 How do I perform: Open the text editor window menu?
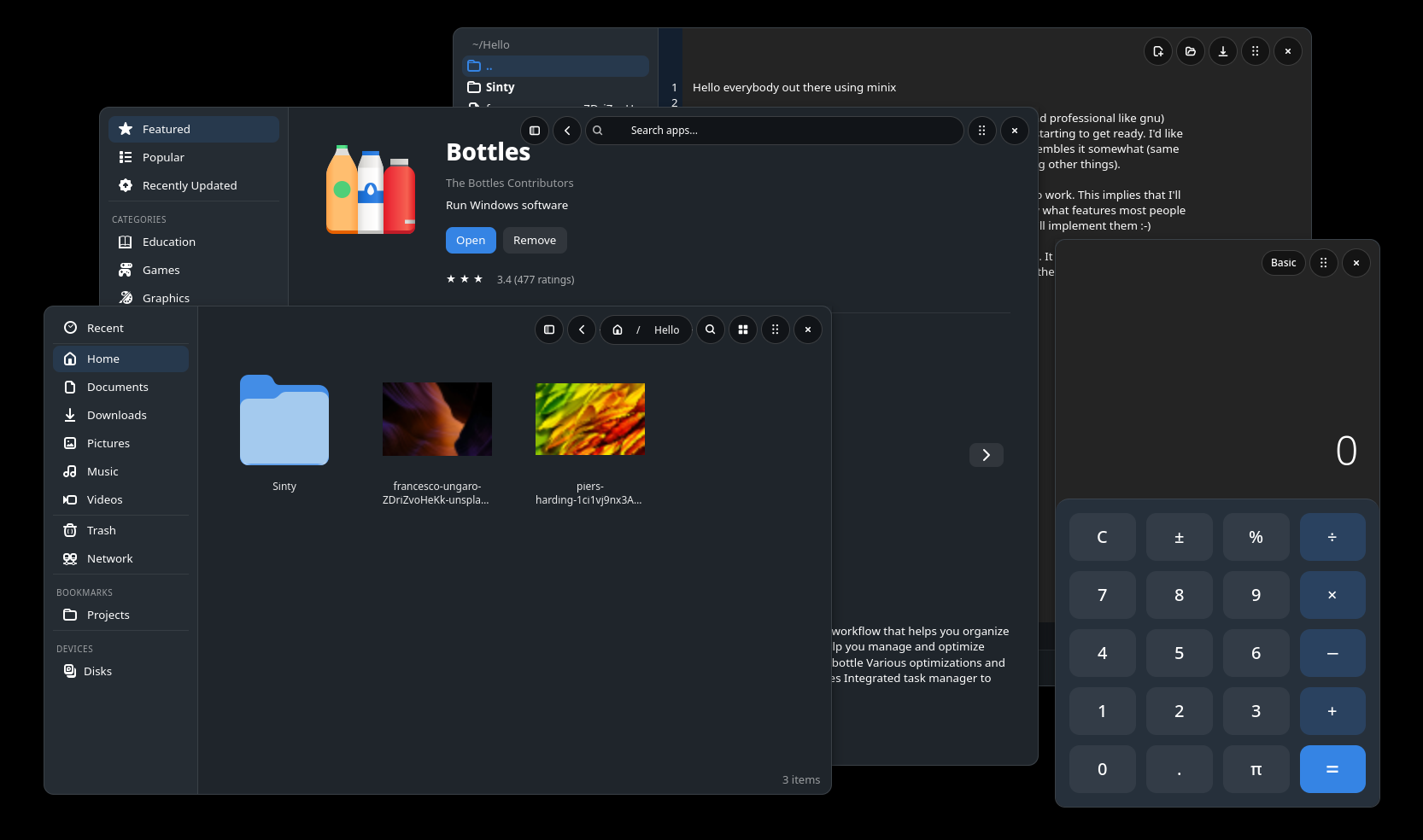click(1256, 51)
